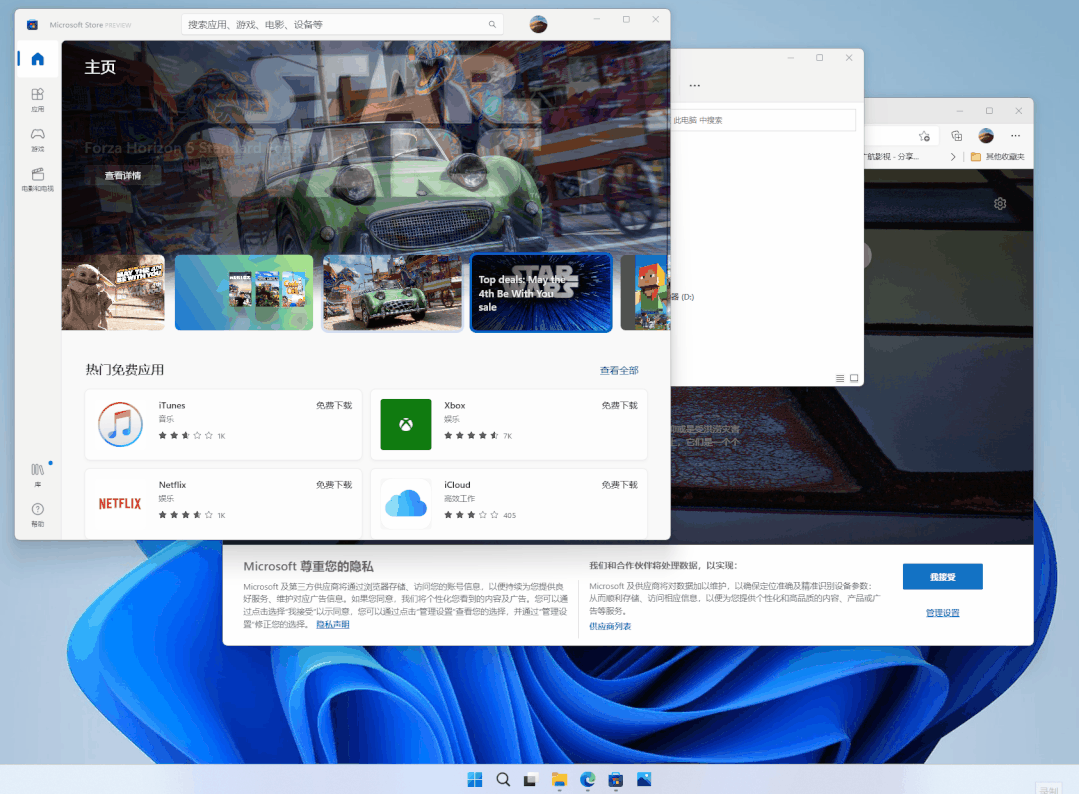Open the vendor list link in privacy banner
This screenshot has width=1079, height=794.
pyautogui.click(x=610, y=626)
